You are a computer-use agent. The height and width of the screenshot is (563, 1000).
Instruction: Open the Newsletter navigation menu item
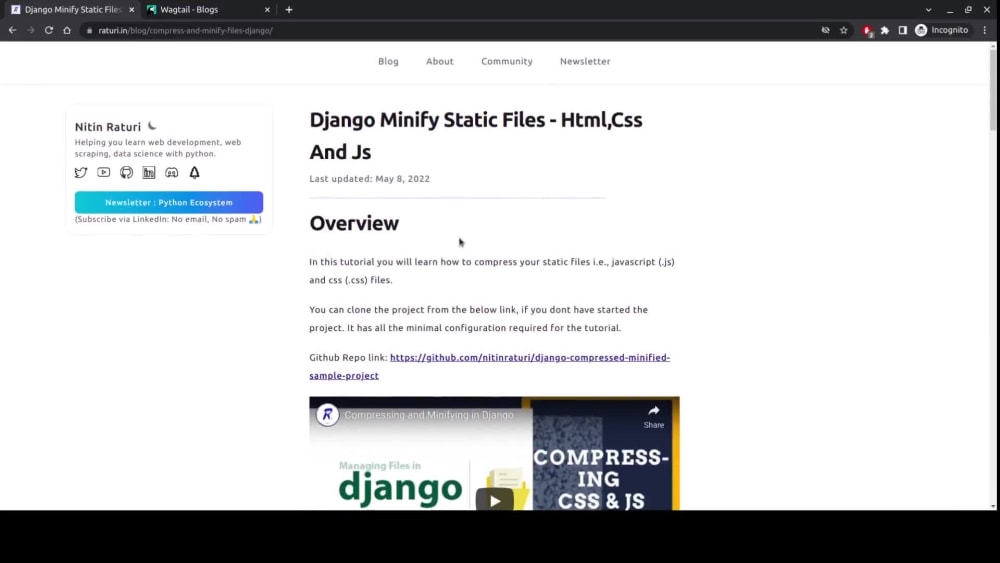(585, 61)
